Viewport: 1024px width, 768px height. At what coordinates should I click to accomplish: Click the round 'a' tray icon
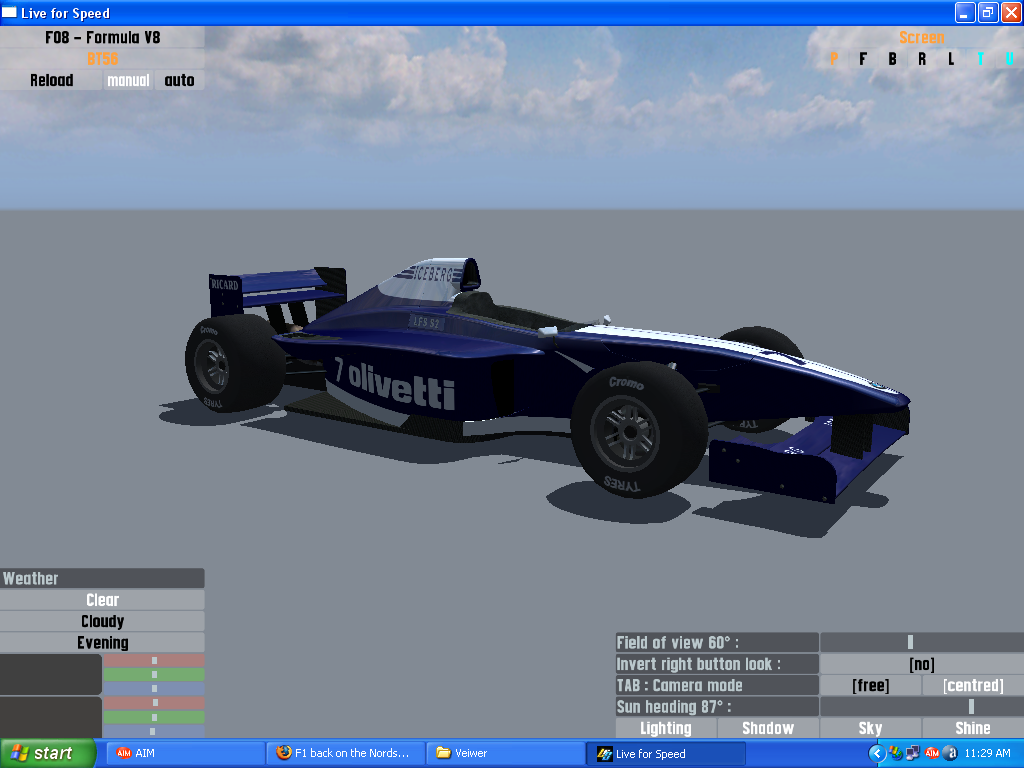pos(950,753)
